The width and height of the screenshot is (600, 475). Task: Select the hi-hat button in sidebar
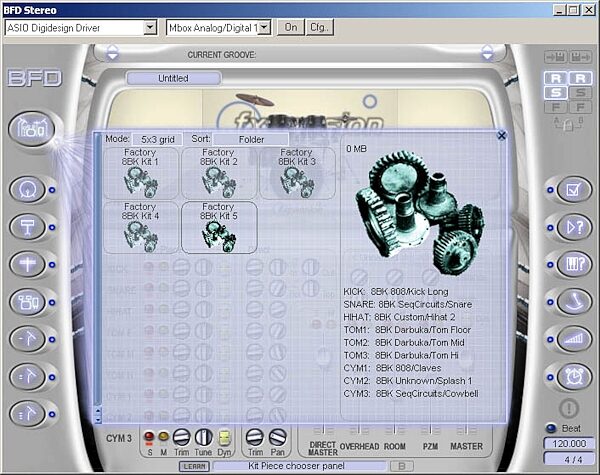(x=28, y=264)
